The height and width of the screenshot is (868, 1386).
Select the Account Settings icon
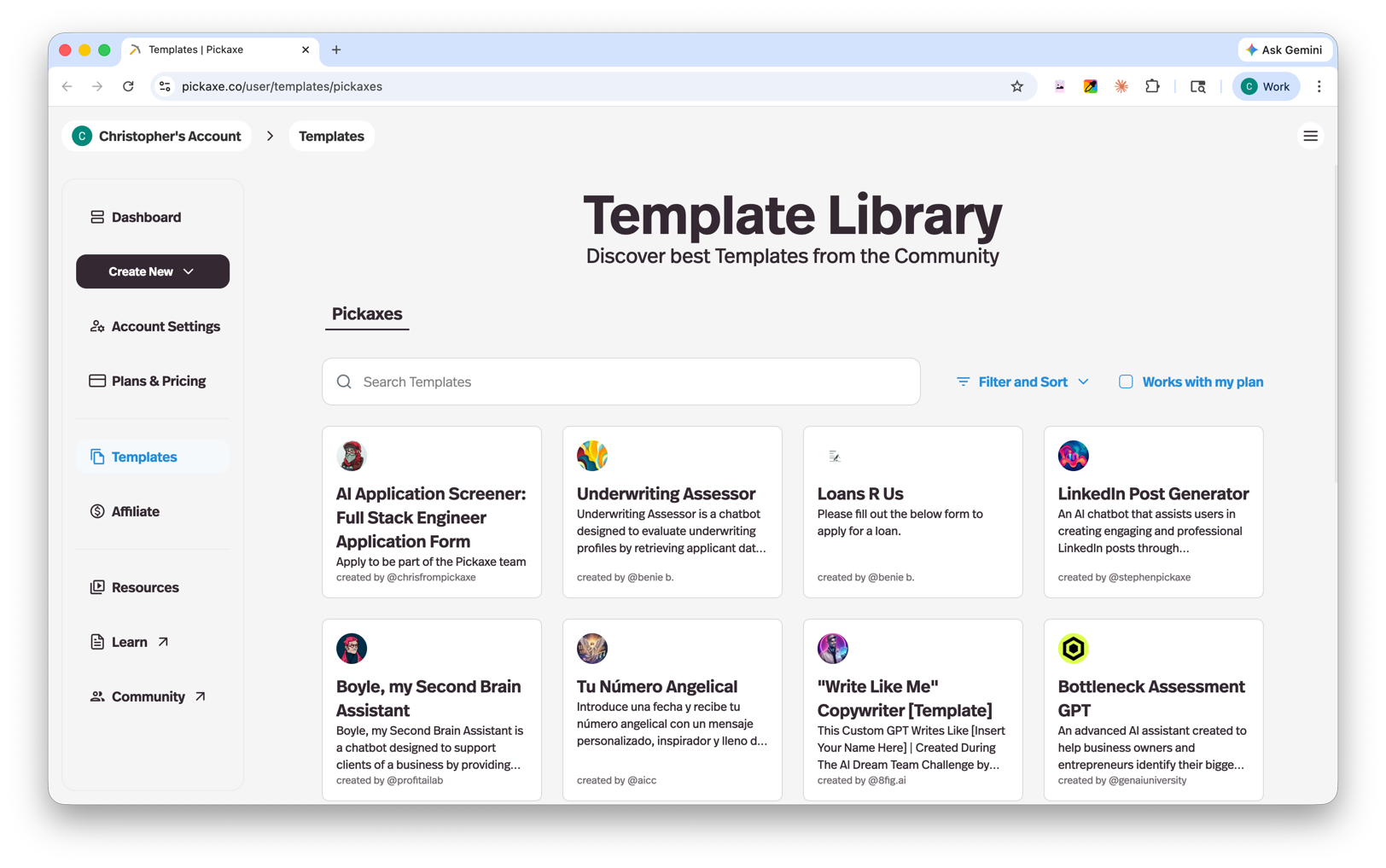(x=96, y=326)
